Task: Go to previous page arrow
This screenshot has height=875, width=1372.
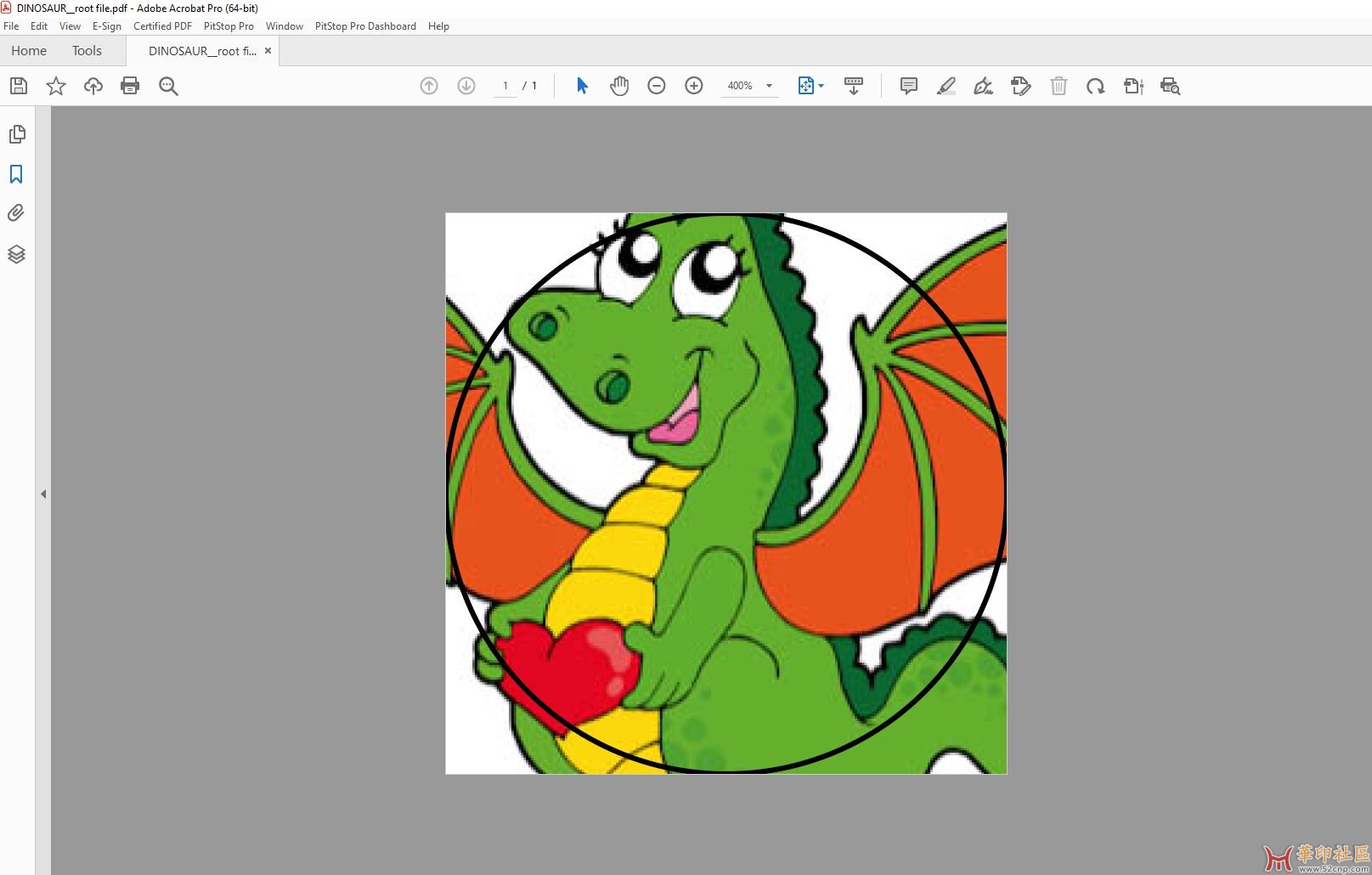Action: (429, 86)
